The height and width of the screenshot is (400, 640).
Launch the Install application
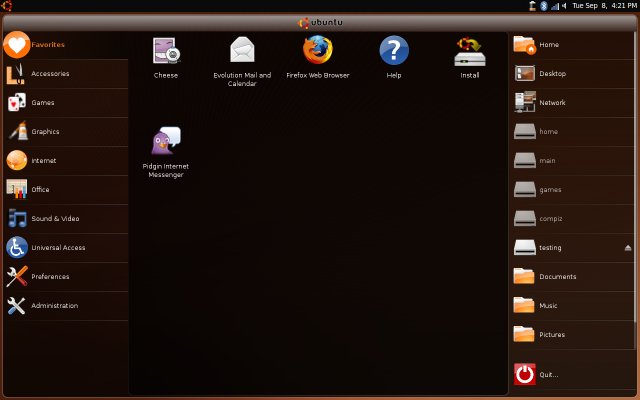[470, 57]
